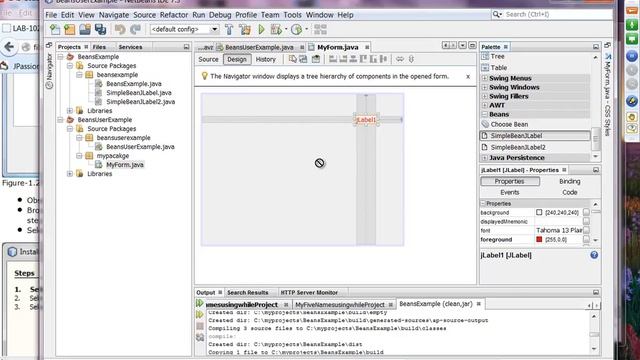Toggle Connection Mode in the form designer
Screen dimensions: 640x360
pos(303,59)
